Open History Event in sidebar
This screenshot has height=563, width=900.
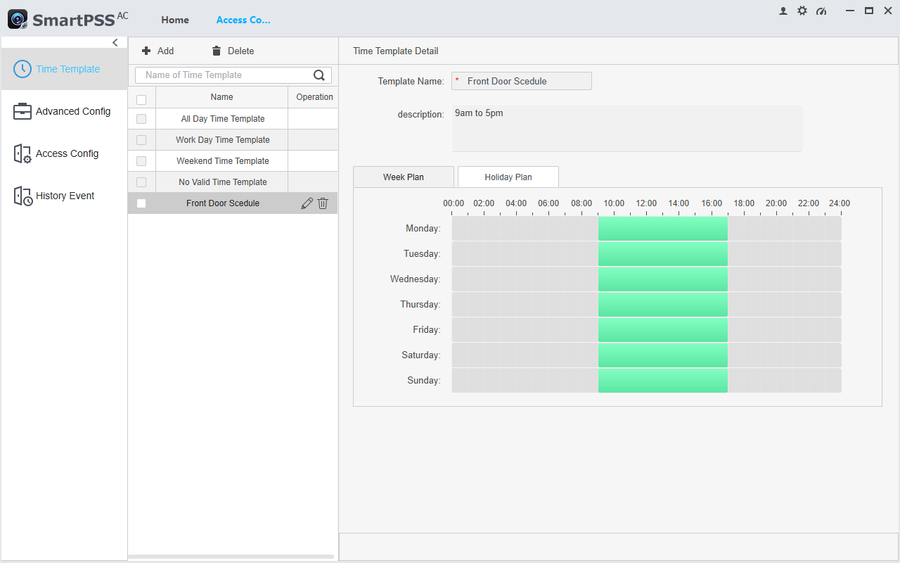pyautogui.click(x=64, y=196)
